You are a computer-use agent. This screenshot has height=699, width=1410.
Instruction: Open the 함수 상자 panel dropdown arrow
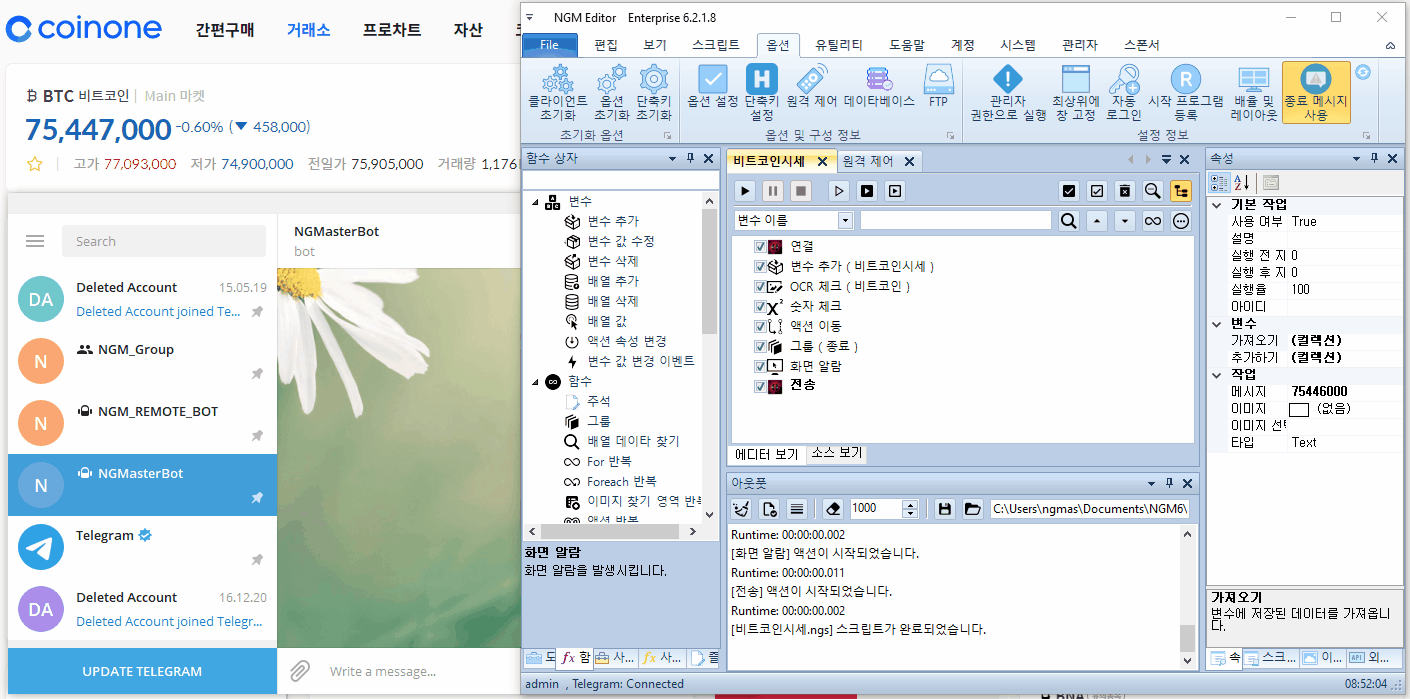click(x=673, y=159)
